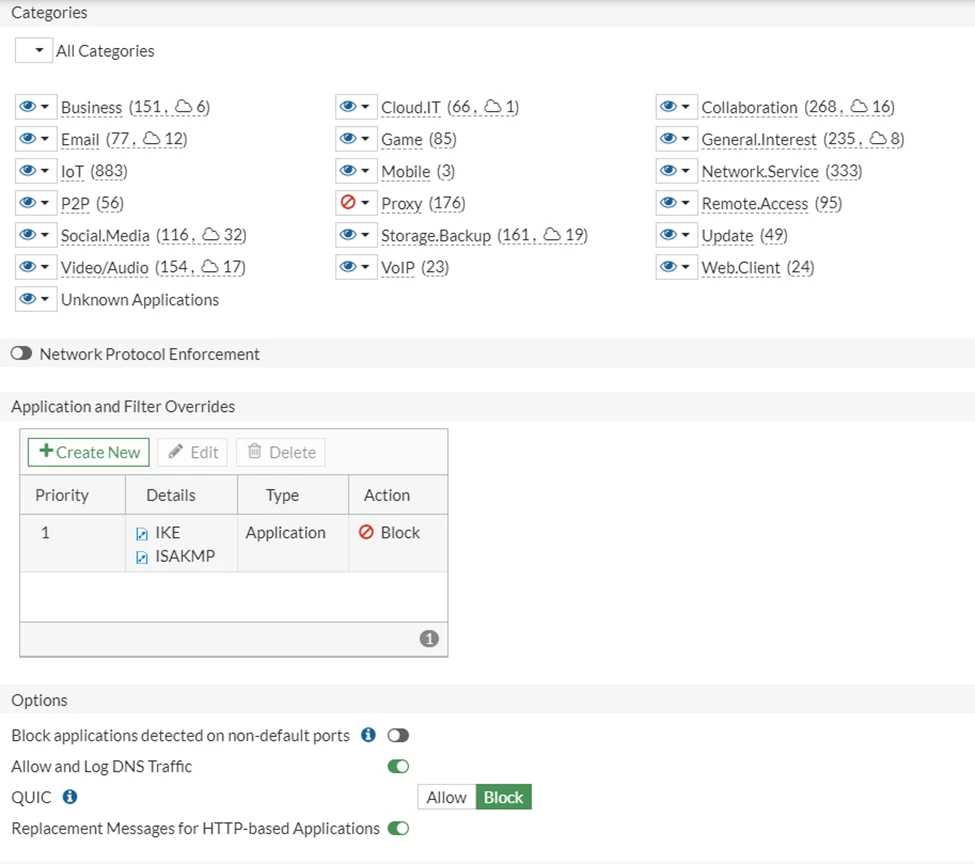Turn off Allow and Log DNS Traffic

pos(398,766)
